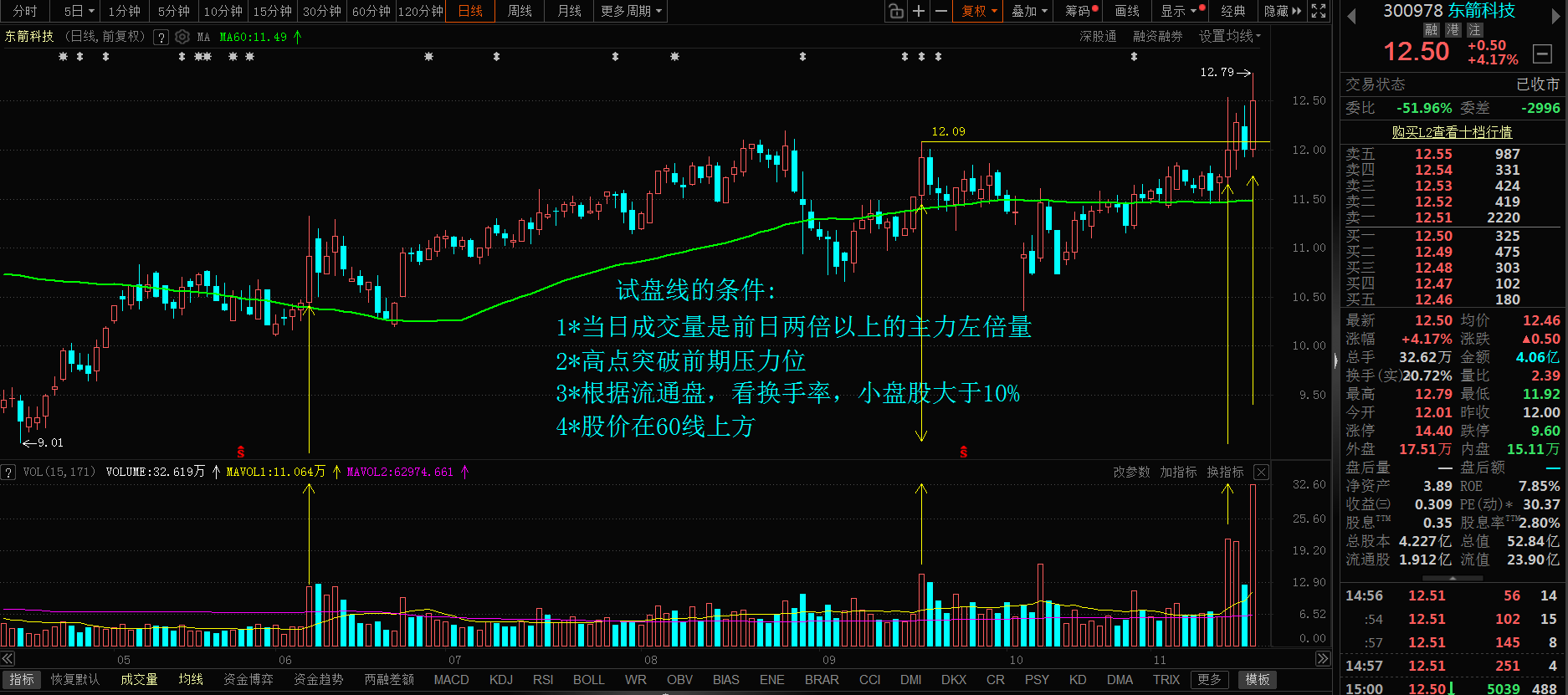The width and height of the screenshot is (1568, 695).
Task: Switch to 分时 intraday chart tab
Action: pyautogui.click(x=25, y=11)
